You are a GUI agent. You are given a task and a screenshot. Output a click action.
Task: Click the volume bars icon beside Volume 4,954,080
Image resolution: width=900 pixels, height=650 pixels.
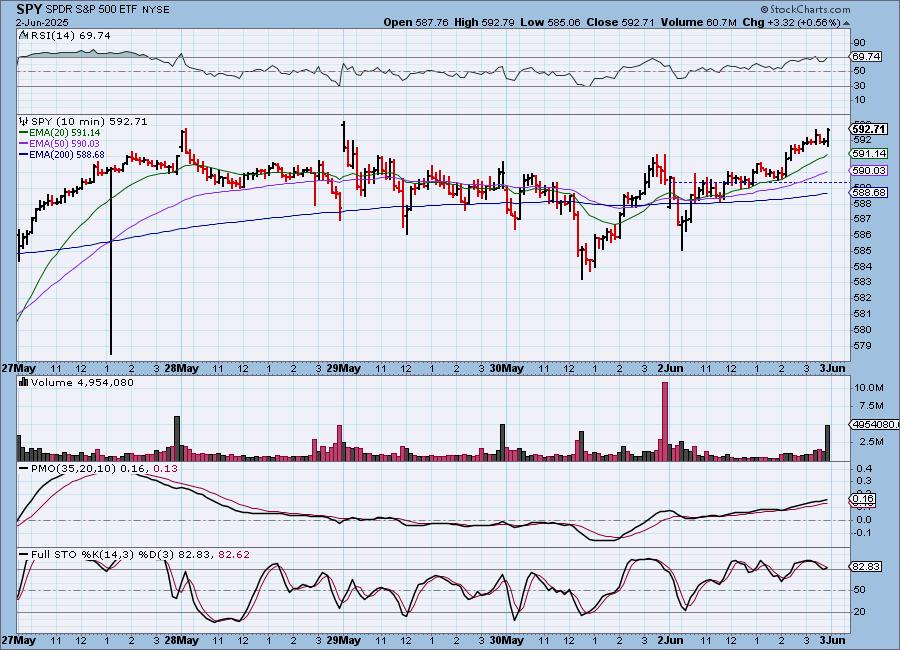[24, 382]
